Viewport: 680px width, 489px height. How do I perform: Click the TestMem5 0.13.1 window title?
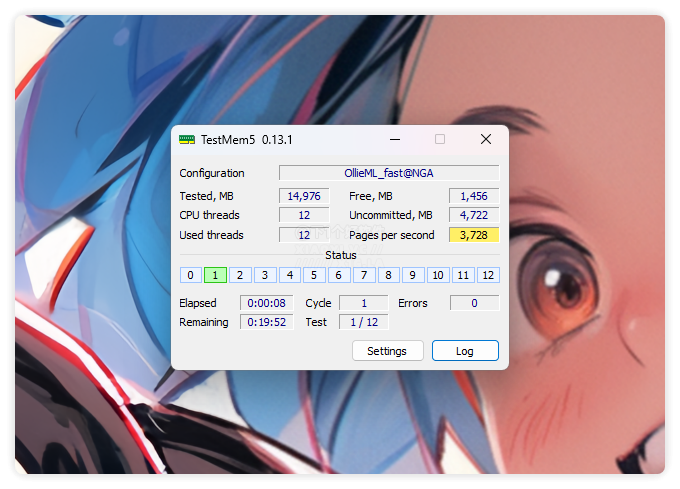pos(246,140)
